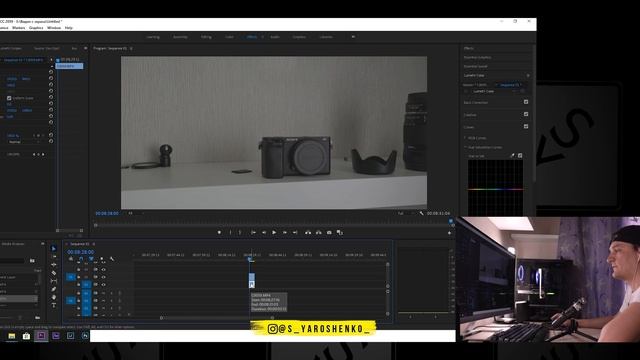Step back one frame
This screenshot has width=640, height=360.
tap(264, 232)
